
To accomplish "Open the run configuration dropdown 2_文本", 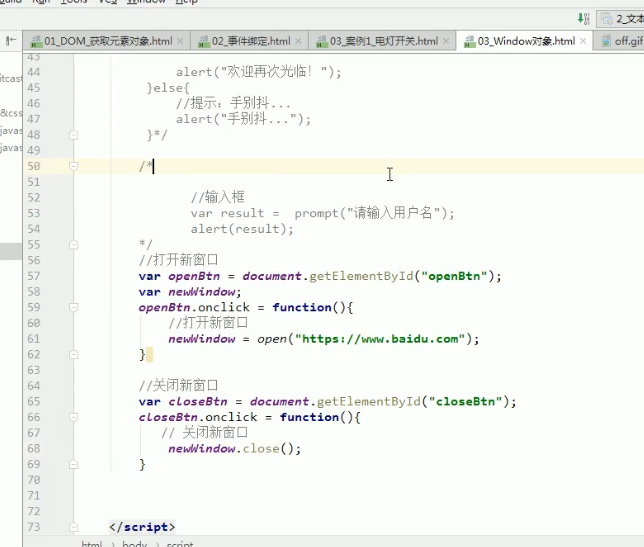I will 621,19.
